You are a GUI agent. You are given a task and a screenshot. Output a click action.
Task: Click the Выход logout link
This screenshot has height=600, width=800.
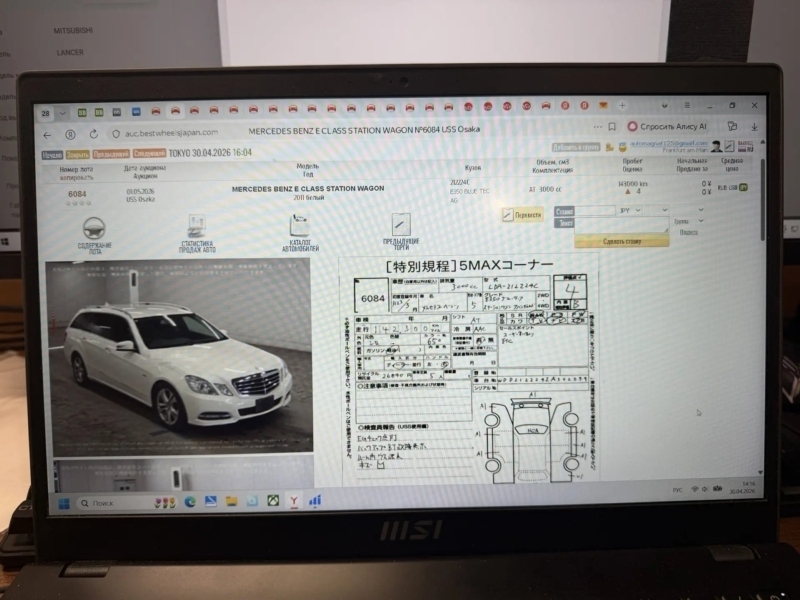[x=745, y=143]
